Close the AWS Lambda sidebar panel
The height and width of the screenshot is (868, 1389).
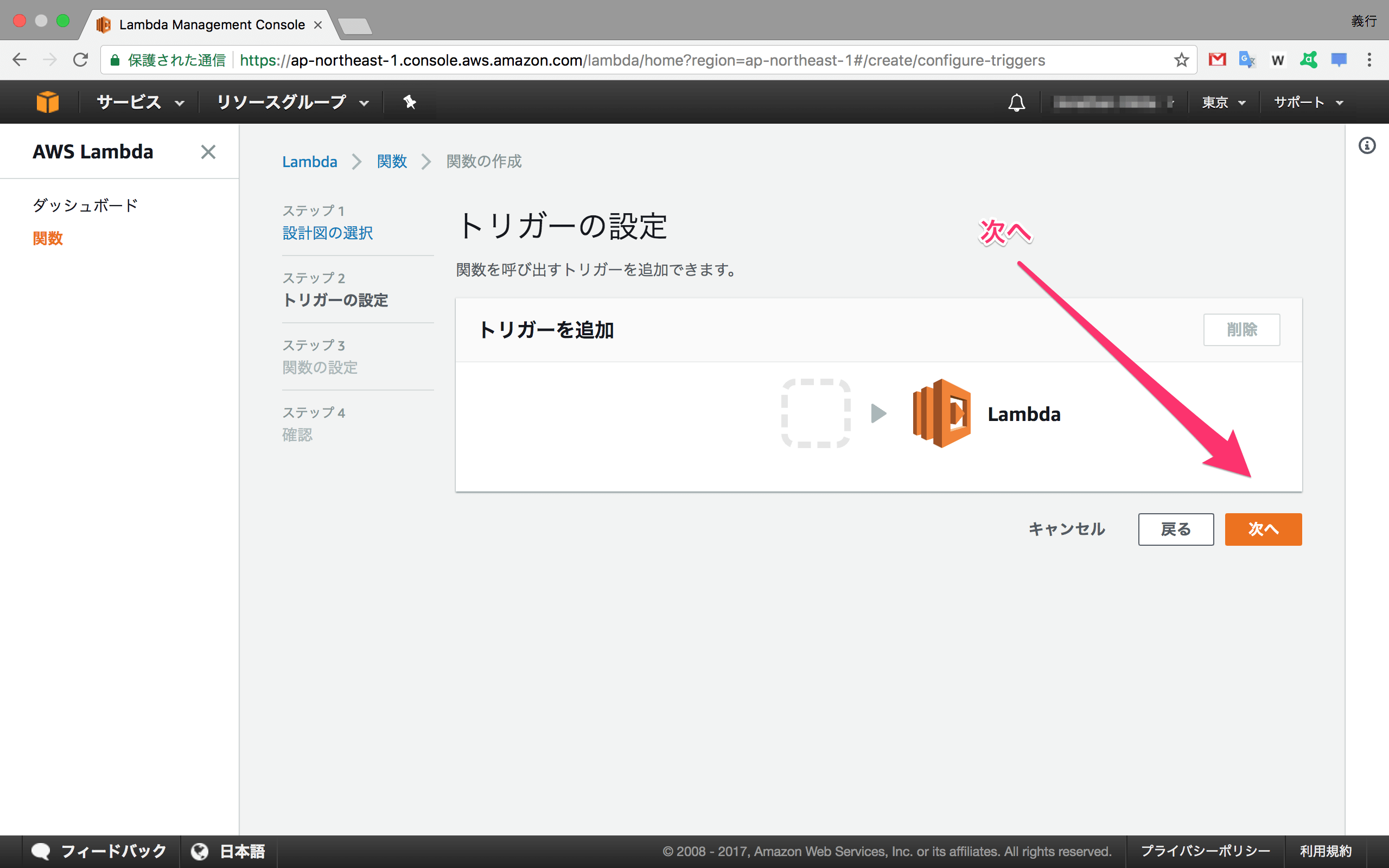208,152
